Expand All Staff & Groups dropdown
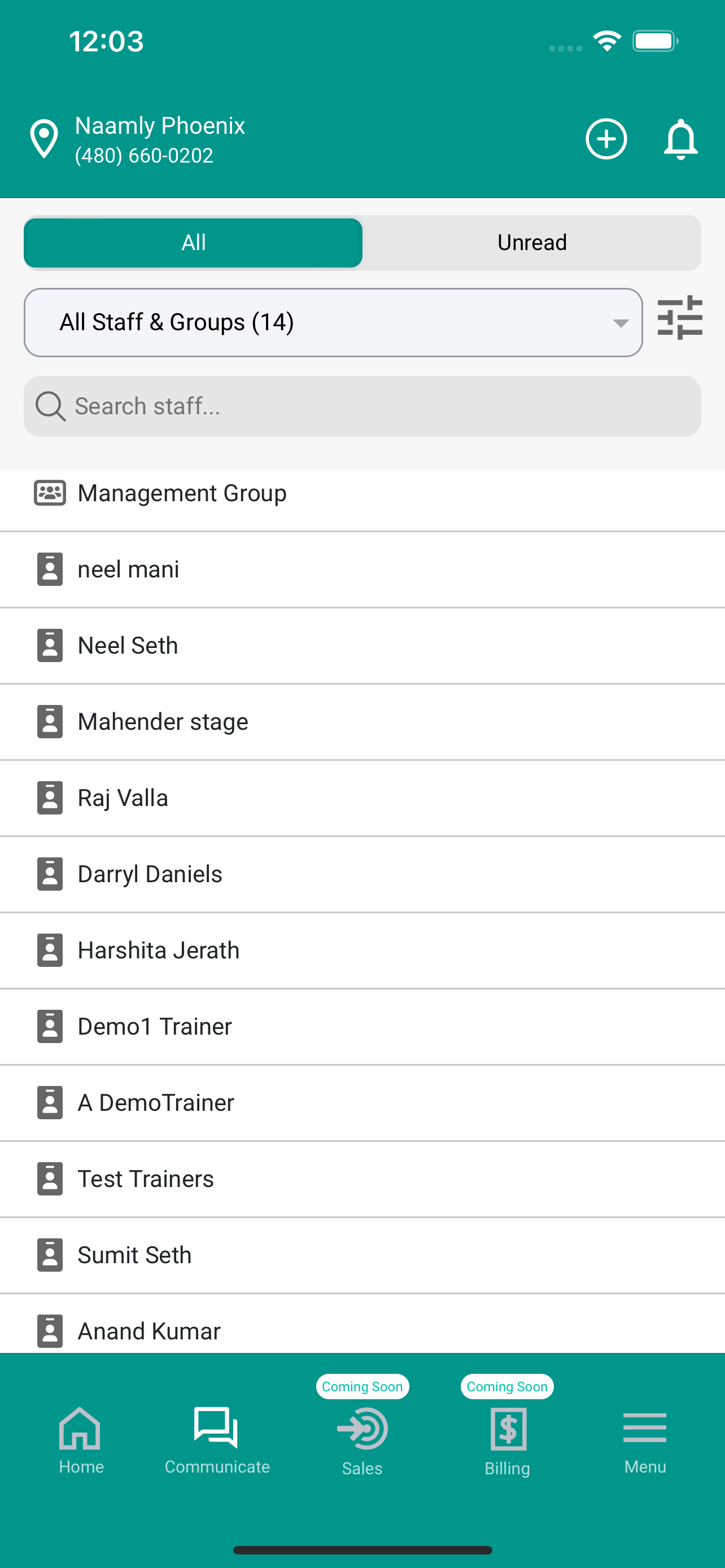This screenshot has height=1568, width=725. [x=333, y=323]
